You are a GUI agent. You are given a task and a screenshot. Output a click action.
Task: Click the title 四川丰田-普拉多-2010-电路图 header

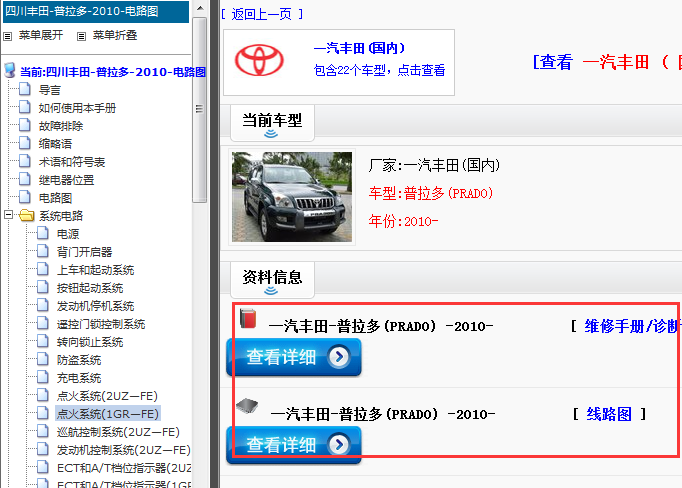[x=82, y=11]
